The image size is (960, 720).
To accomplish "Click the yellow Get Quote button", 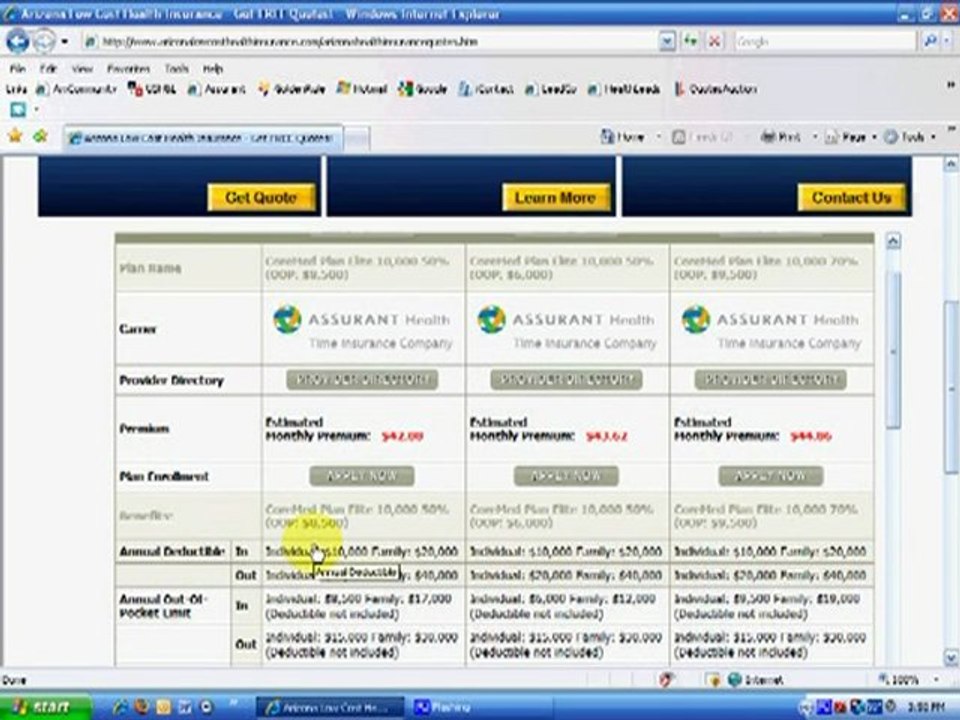I will pyautogui.click(x=261, y=198).
